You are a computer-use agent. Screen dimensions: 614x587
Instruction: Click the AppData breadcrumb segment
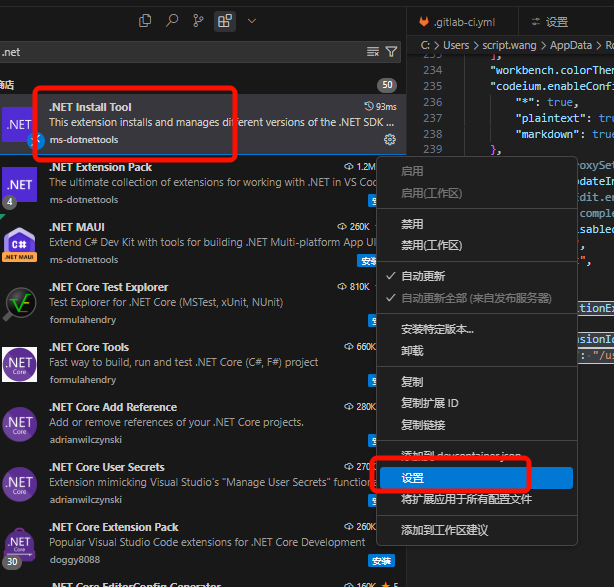coord(571,45)
